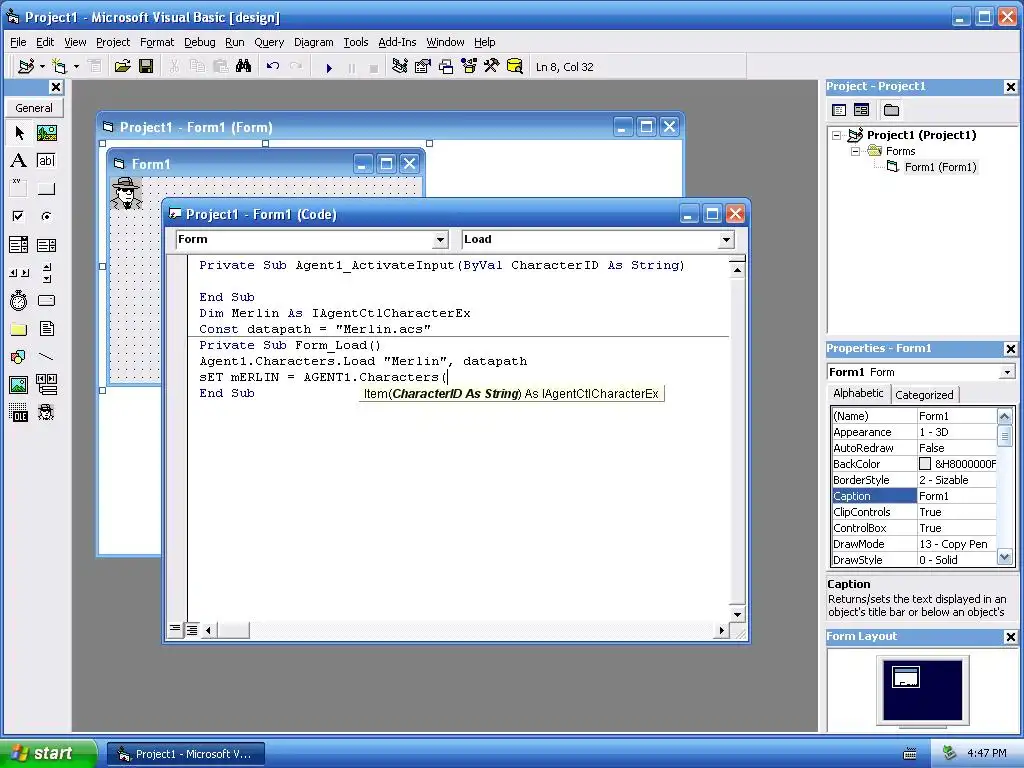The width and height of the screenshot is (1024, 768).
Task: Click the code window horizontal scrollbar thumb
Action: click(x=232, y=630)
